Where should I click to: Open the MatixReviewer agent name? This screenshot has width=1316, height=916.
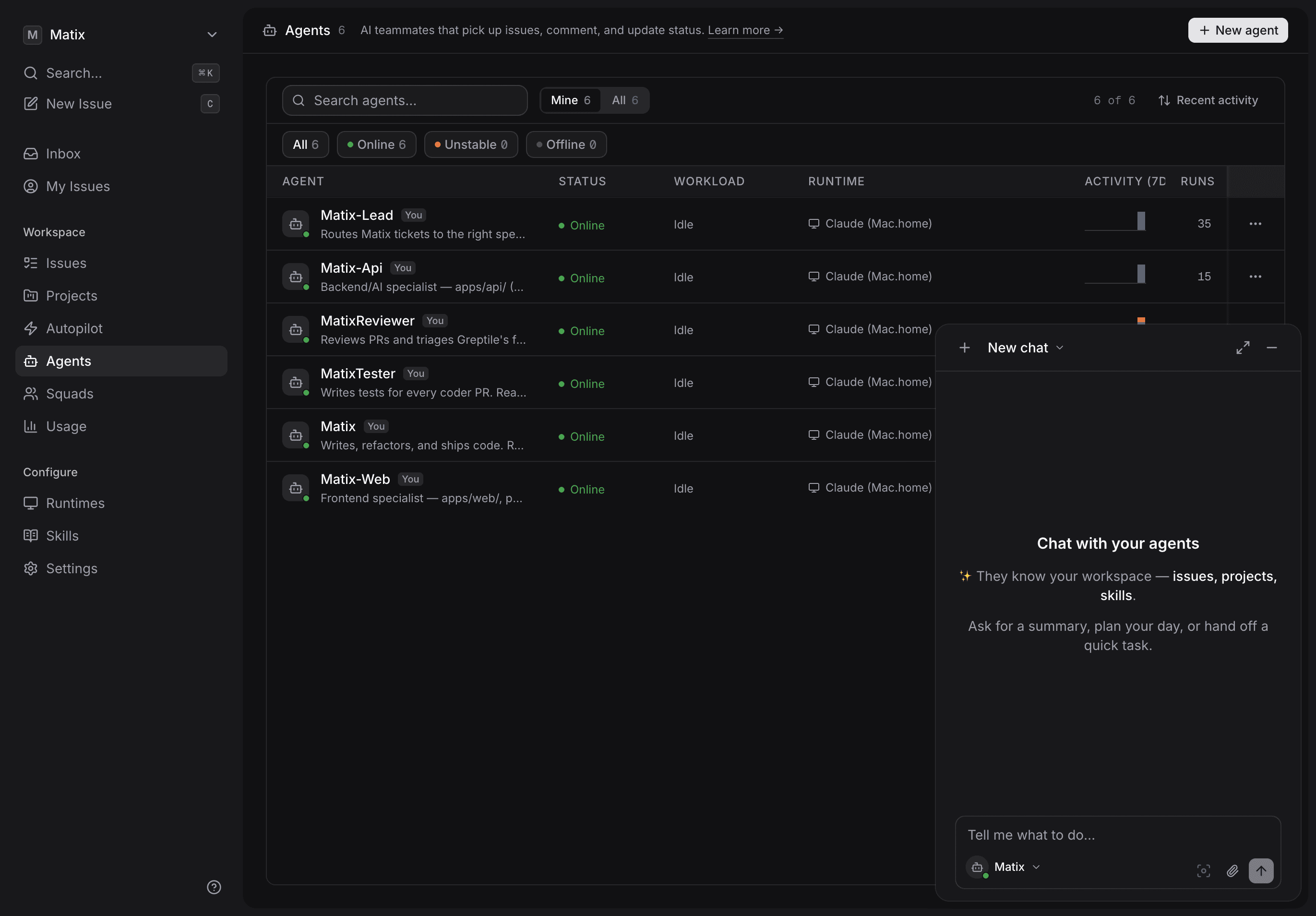pos(368,320)
